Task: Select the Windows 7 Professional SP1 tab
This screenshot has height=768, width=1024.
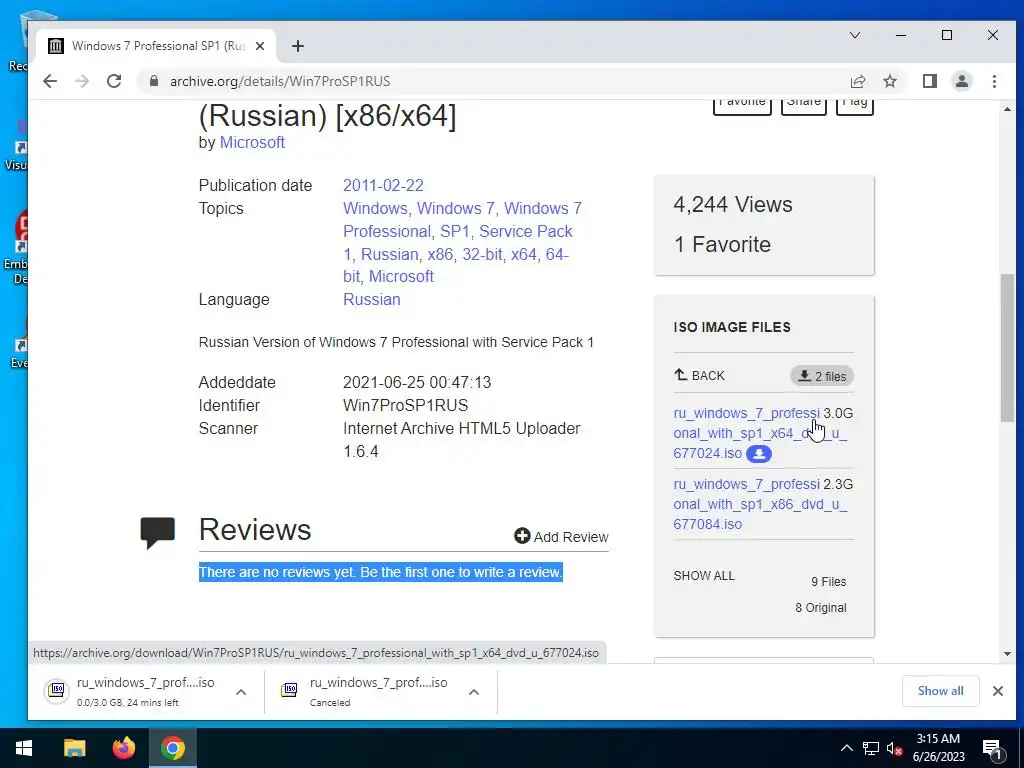Action: pyautogui.click(x=155, y=46)
